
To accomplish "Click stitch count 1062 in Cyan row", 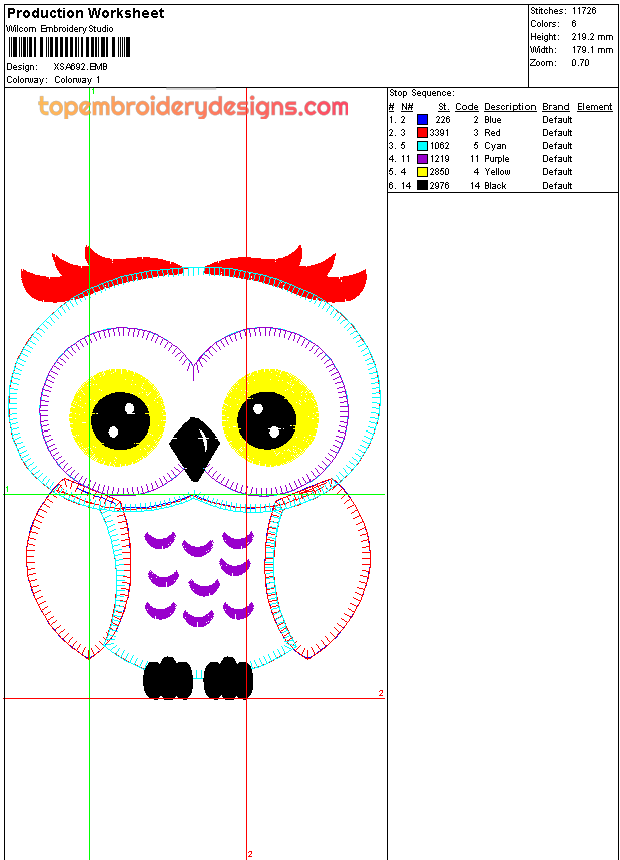I will tap(439, 146).
